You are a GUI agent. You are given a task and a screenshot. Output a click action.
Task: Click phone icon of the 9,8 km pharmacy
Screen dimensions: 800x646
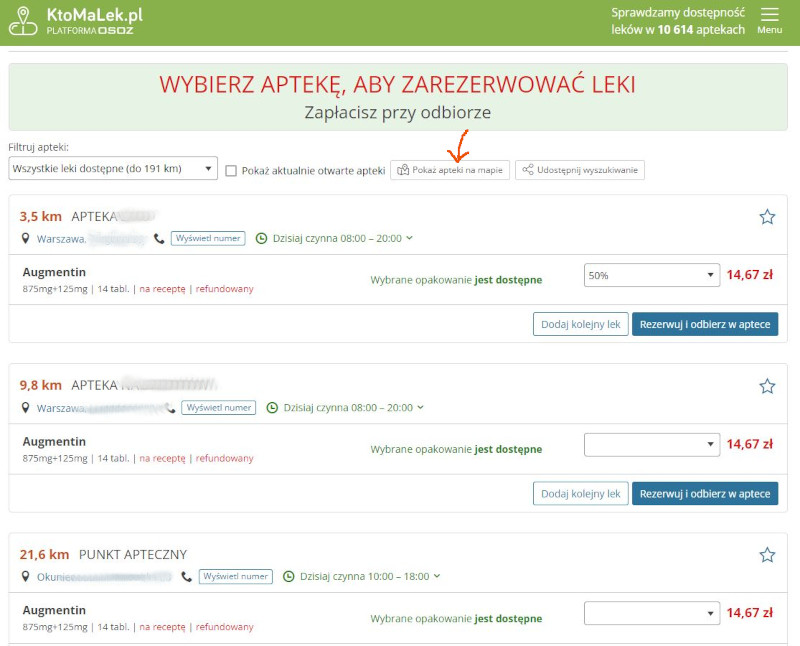click(x=170, y=408)
